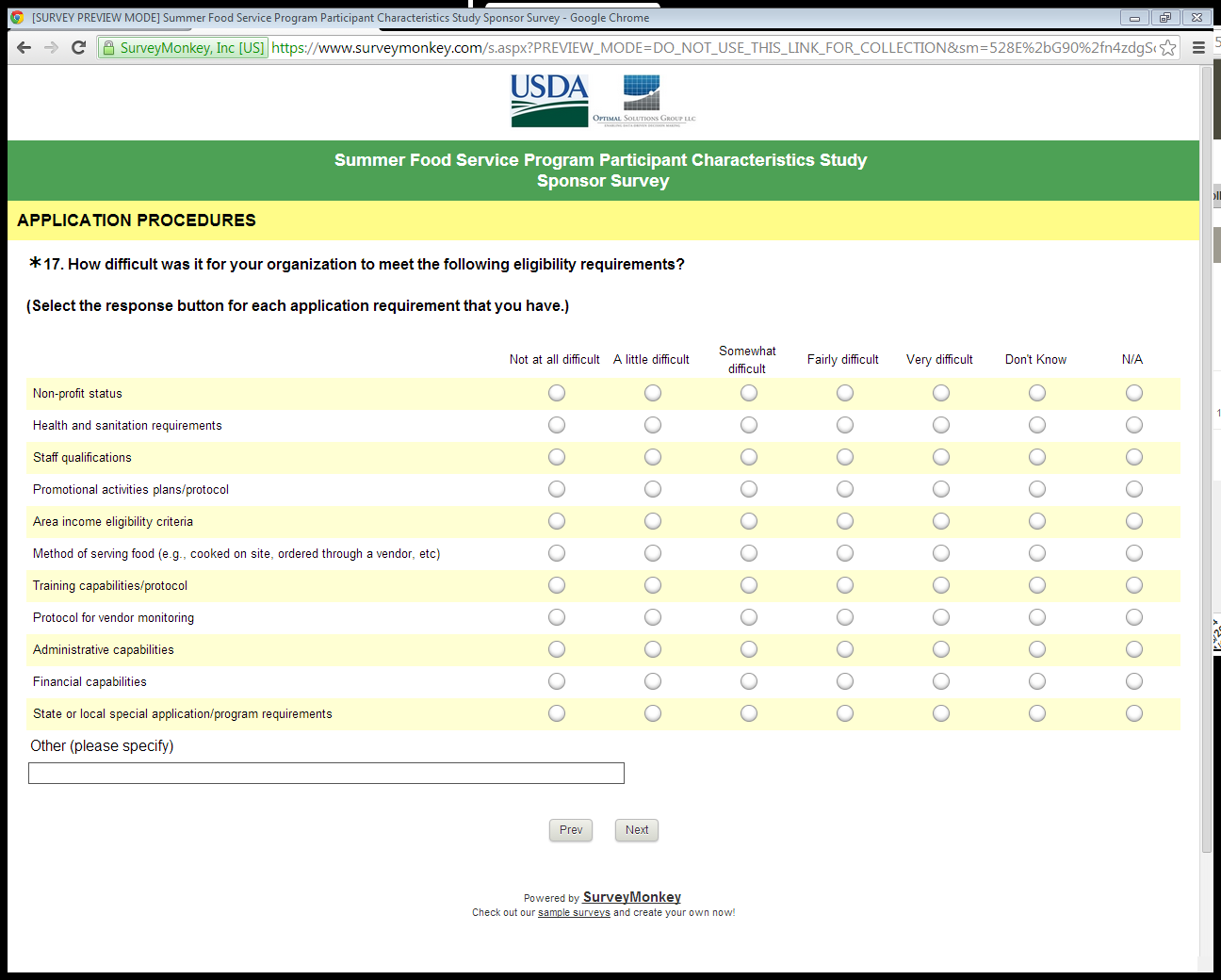
Task: Click the 'Other (please specify)' text field
Action: click(326, 774)
